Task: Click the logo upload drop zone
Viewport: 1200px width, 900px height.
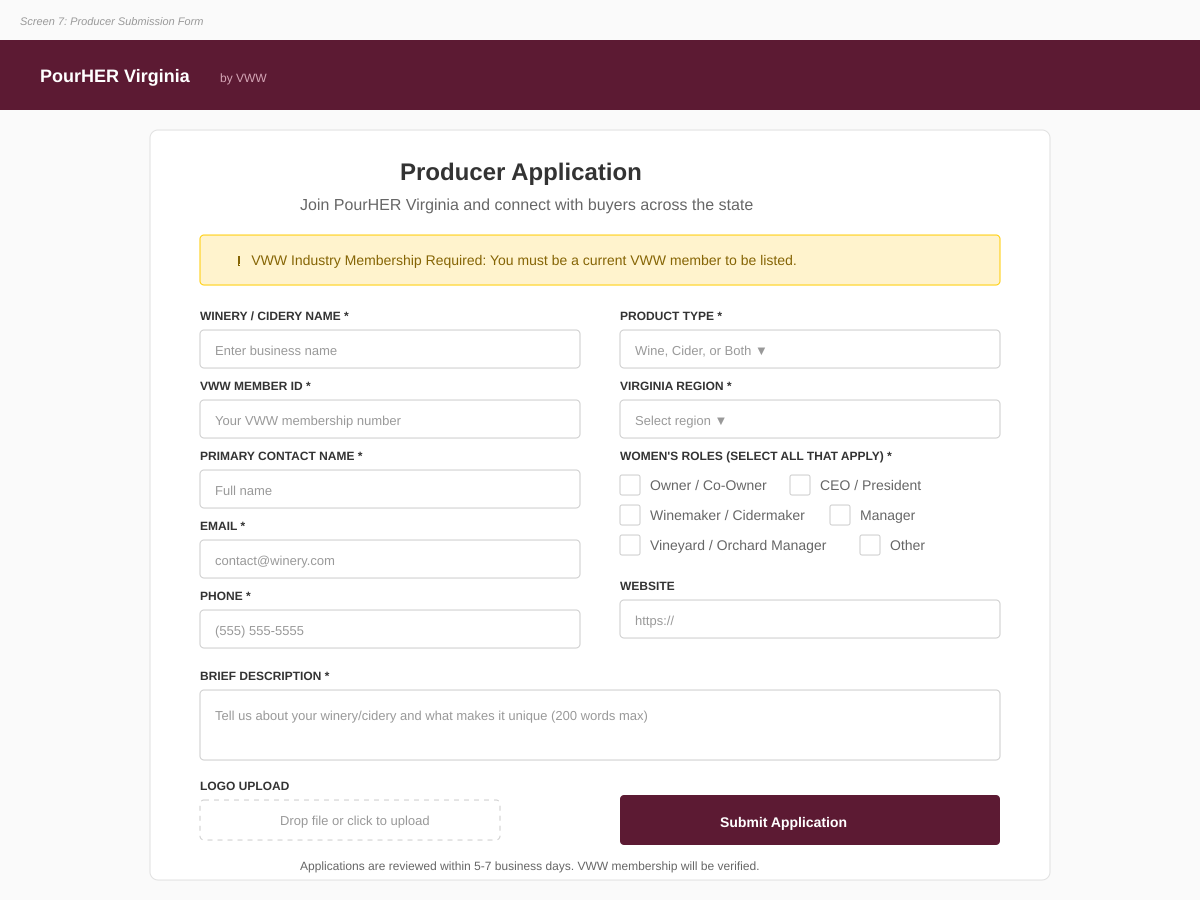Action: pos(350,820)
